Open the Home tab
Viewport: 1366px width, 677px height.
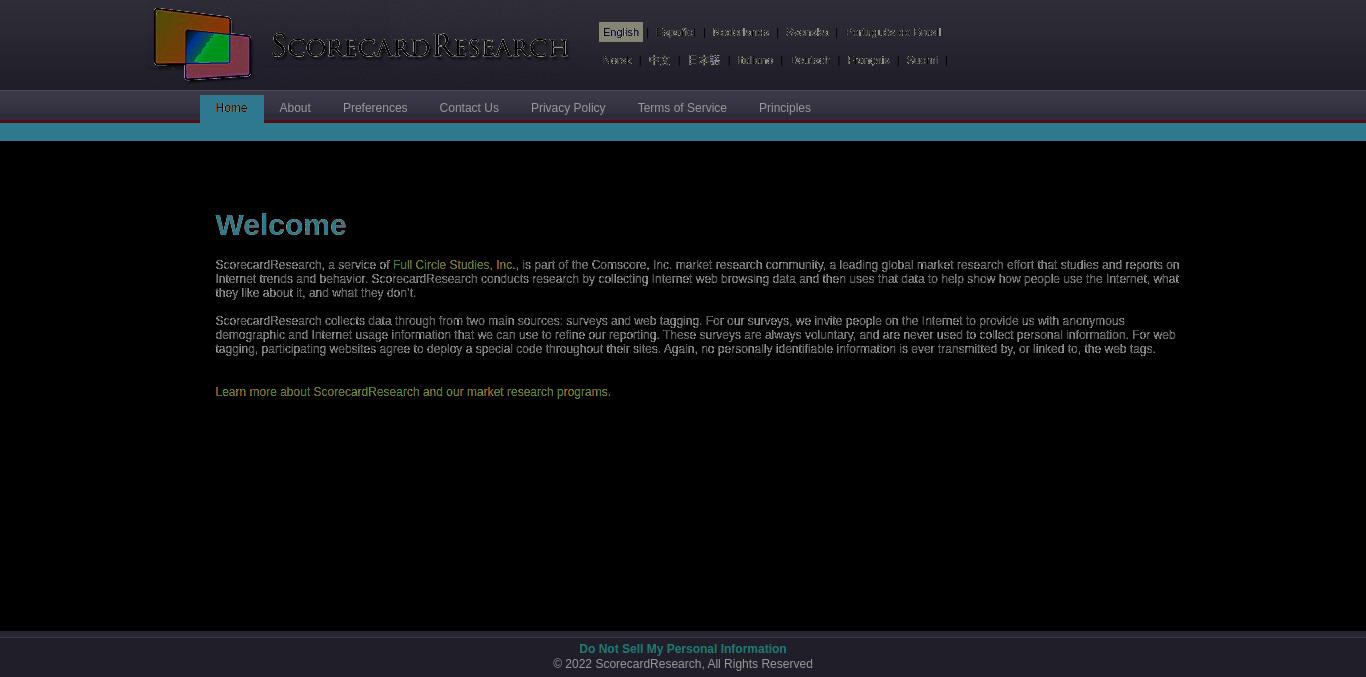pyautogui.click(x=231, y=108)
